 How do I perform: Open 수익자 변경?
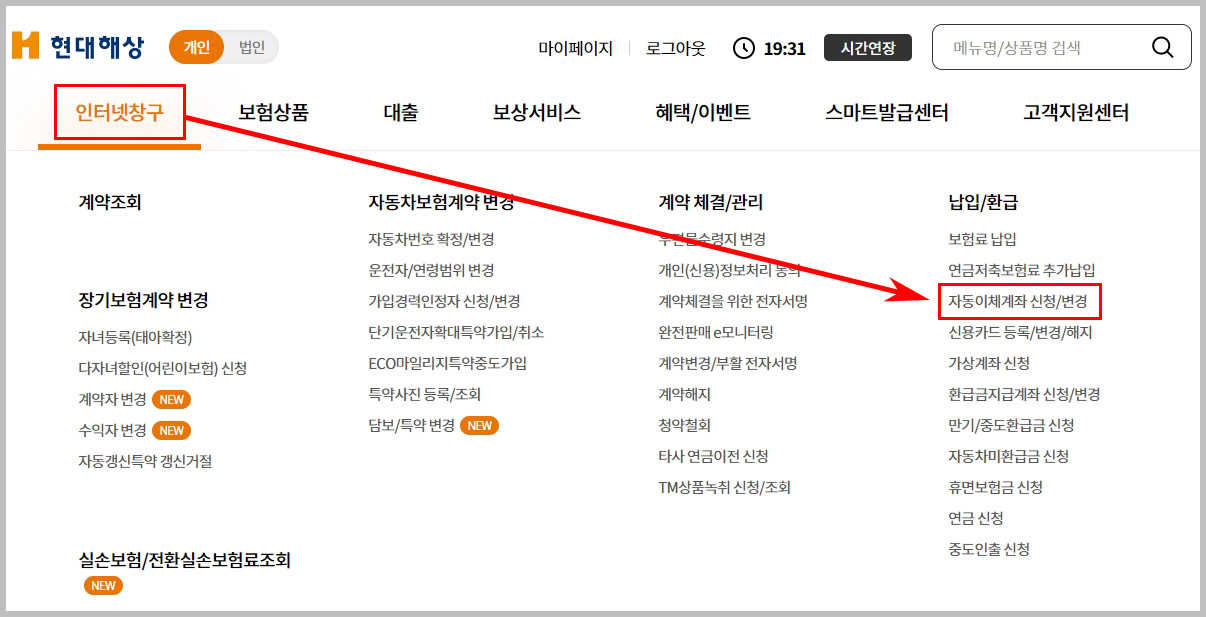click(x=112, y=430)
